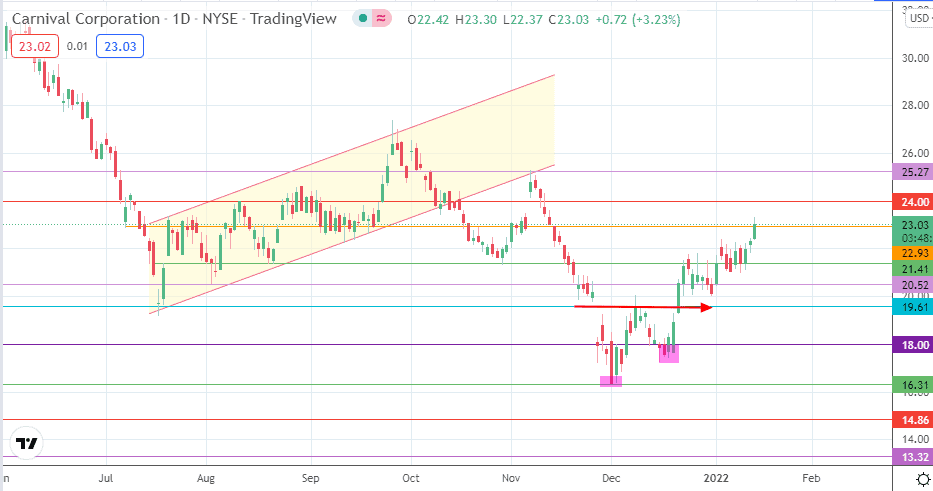Click the orange 22.93 price label
The image size is (933, 491).
click(x=913, y=253)
